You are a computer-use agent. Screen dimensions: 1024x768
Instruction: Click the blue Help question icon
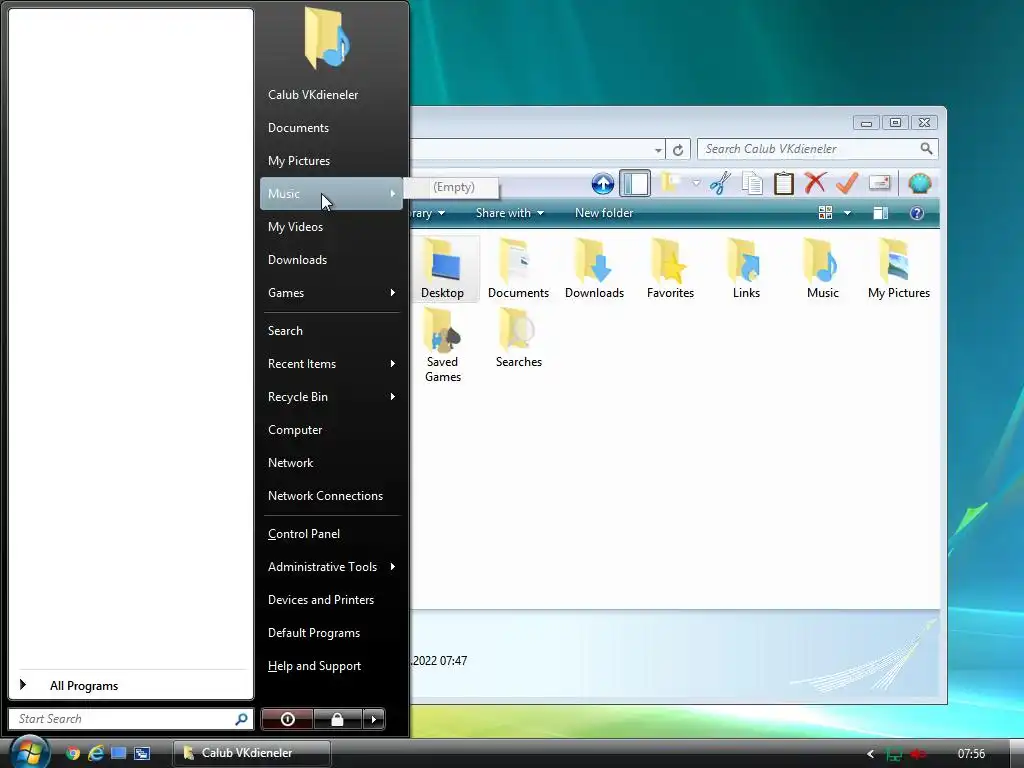click(917, 213)
